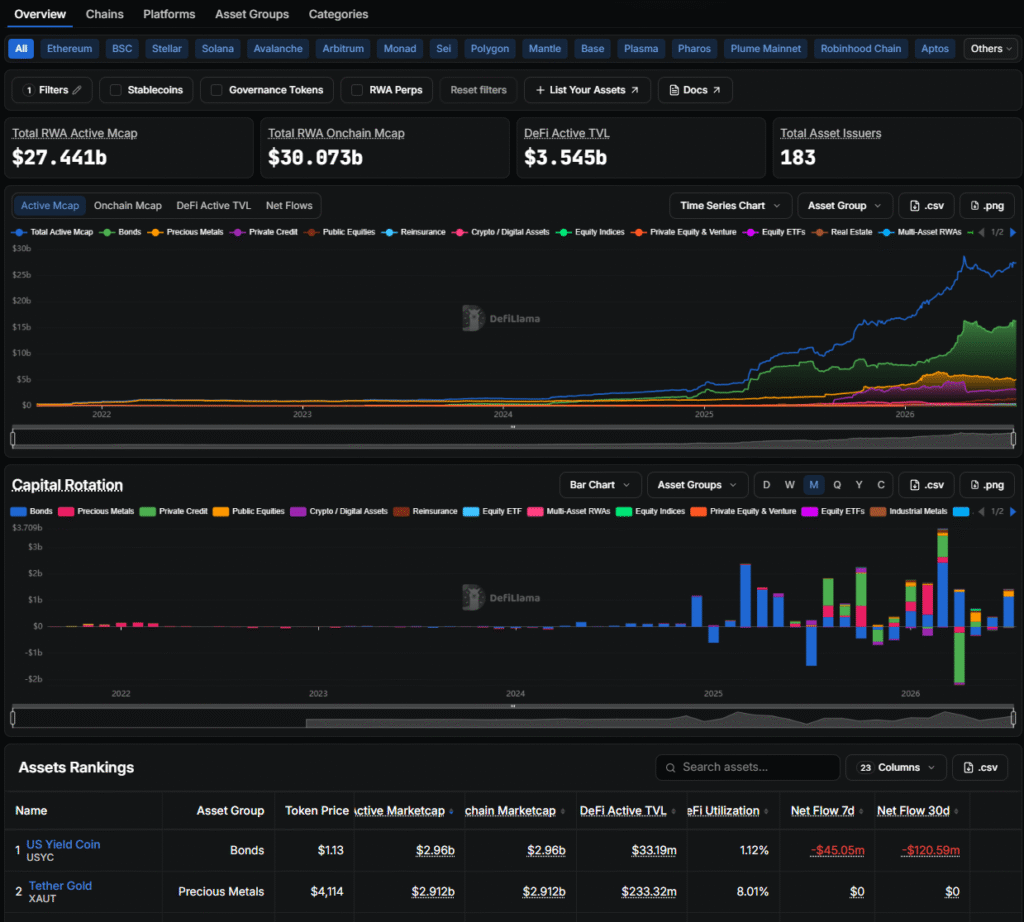Image resolution: width=1024 pixels, height=922 pixels.
Task: Sort by the Net Flow 30d column arrow
Action: click(x=956, y=811)
